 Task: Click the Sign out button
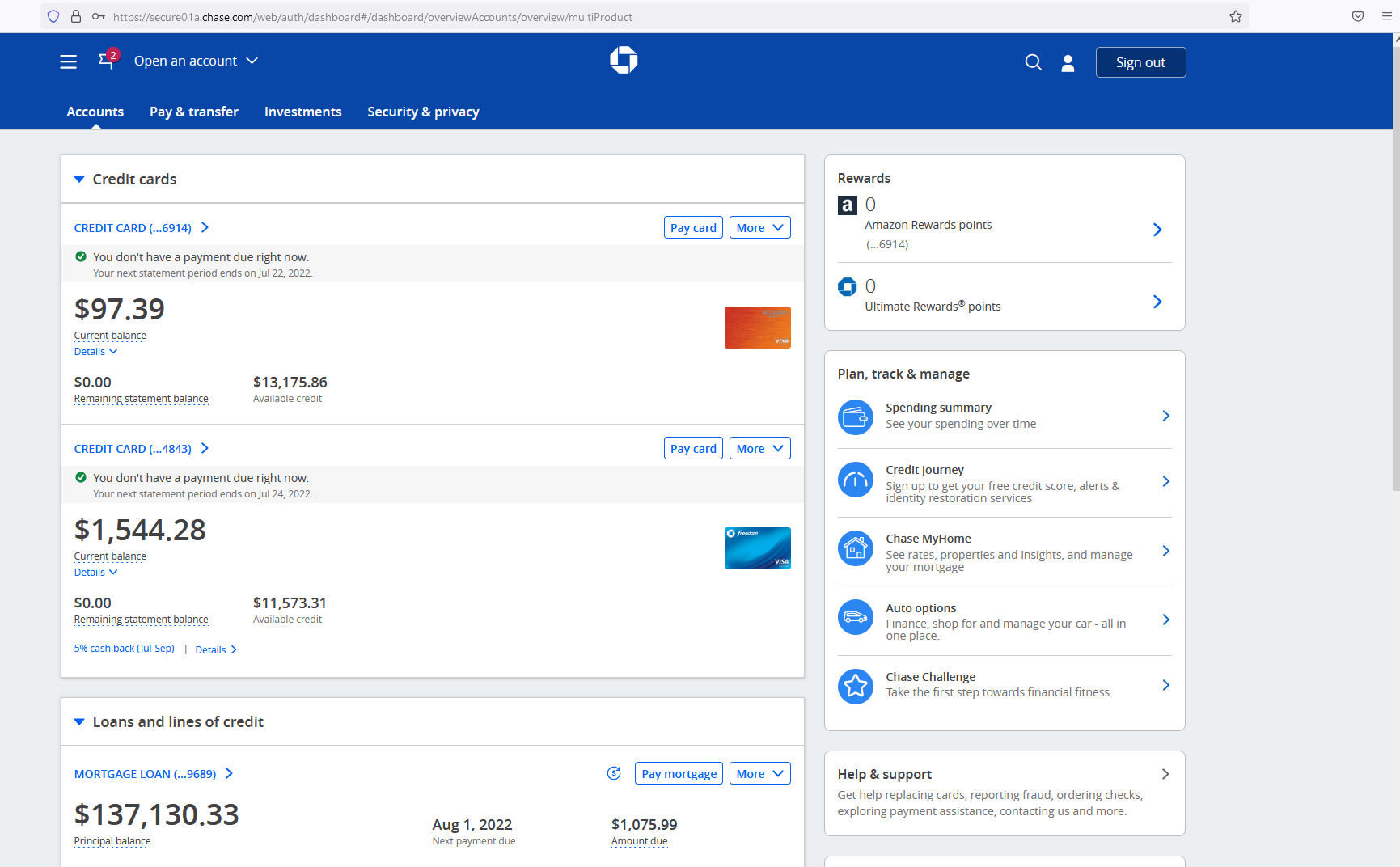[x=1141, y=62]
